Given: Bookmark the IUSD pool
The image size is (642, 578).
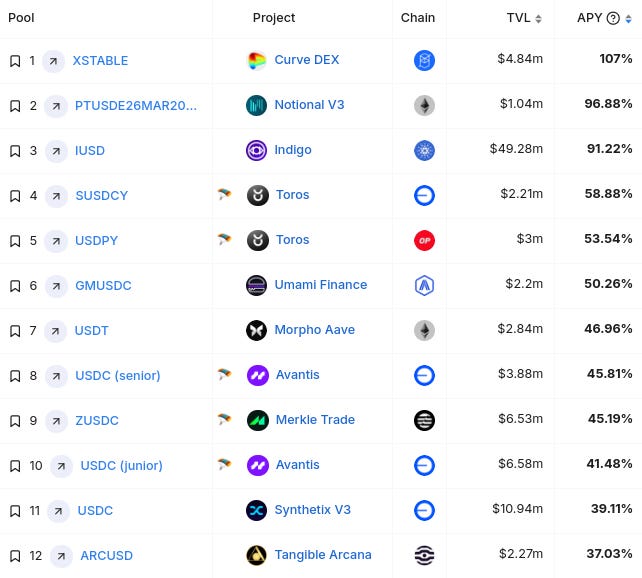Looking at the screenshot, I should coord(15,151).
